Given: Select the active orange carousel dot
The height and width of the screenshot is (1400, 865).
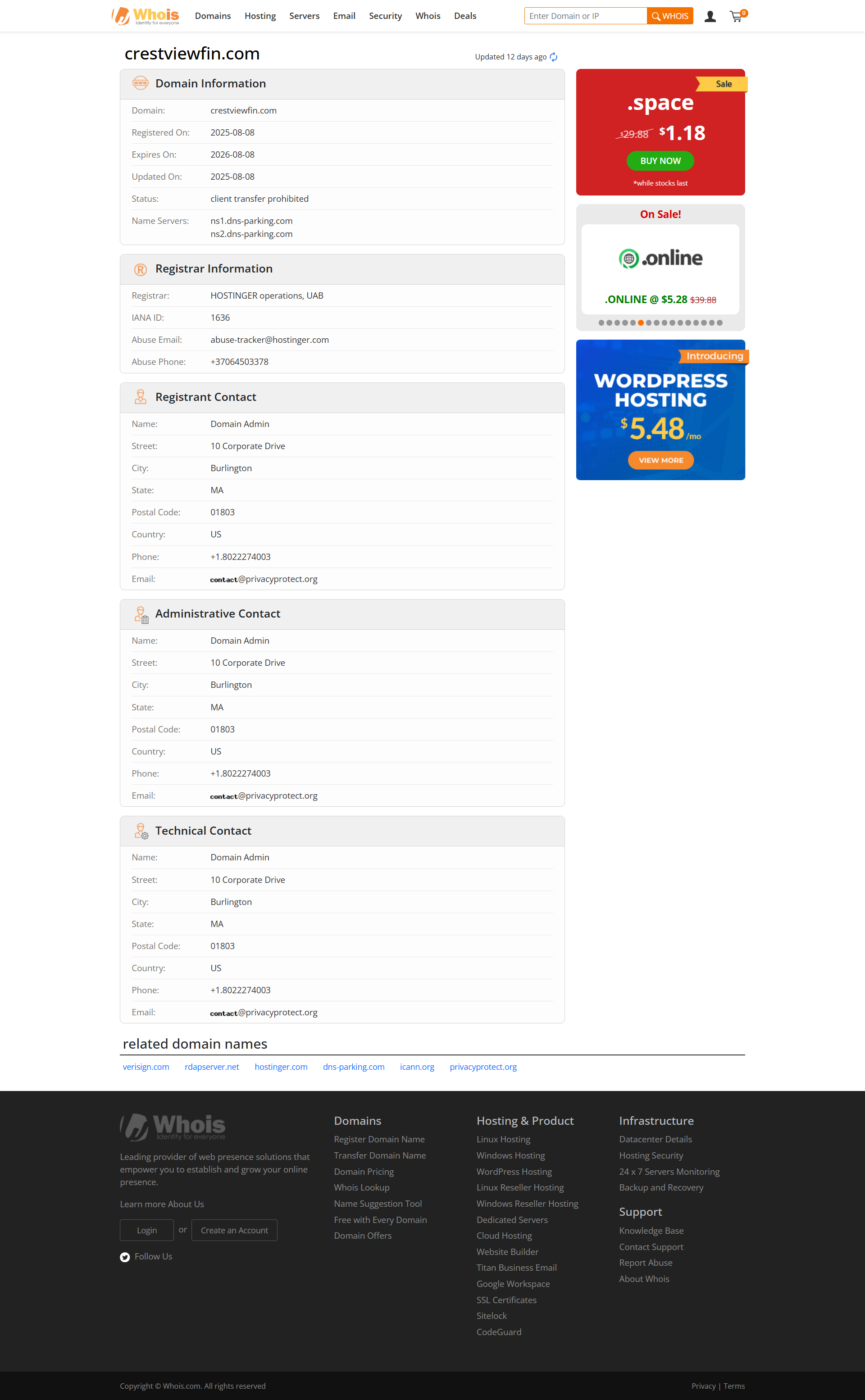Looking at the screenshot, I should click(641, 323).
